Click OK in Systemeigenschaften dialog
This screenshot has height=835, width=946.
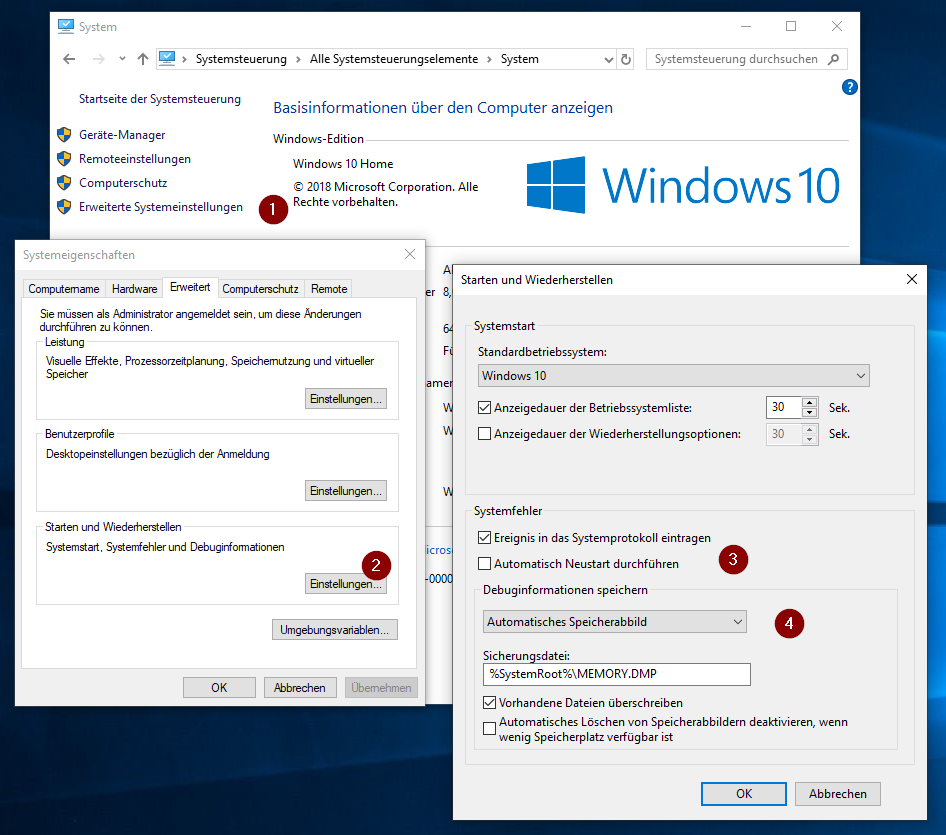[219, 688]
